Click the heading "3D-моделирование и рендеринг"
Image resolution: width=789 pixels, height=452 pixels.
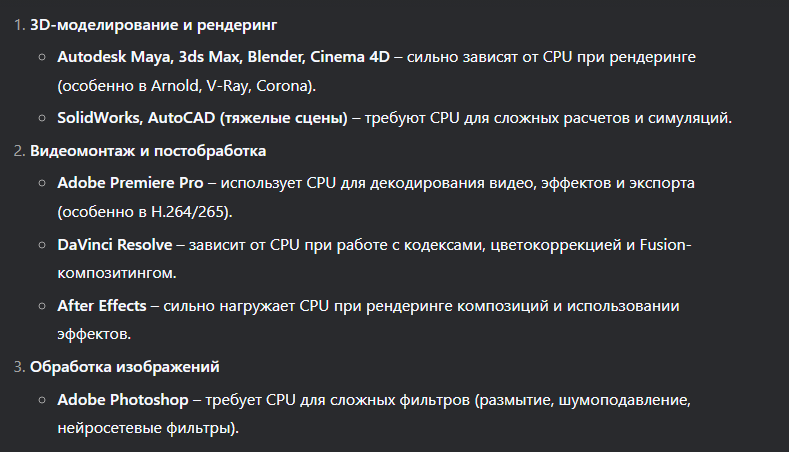coord(153,25)
